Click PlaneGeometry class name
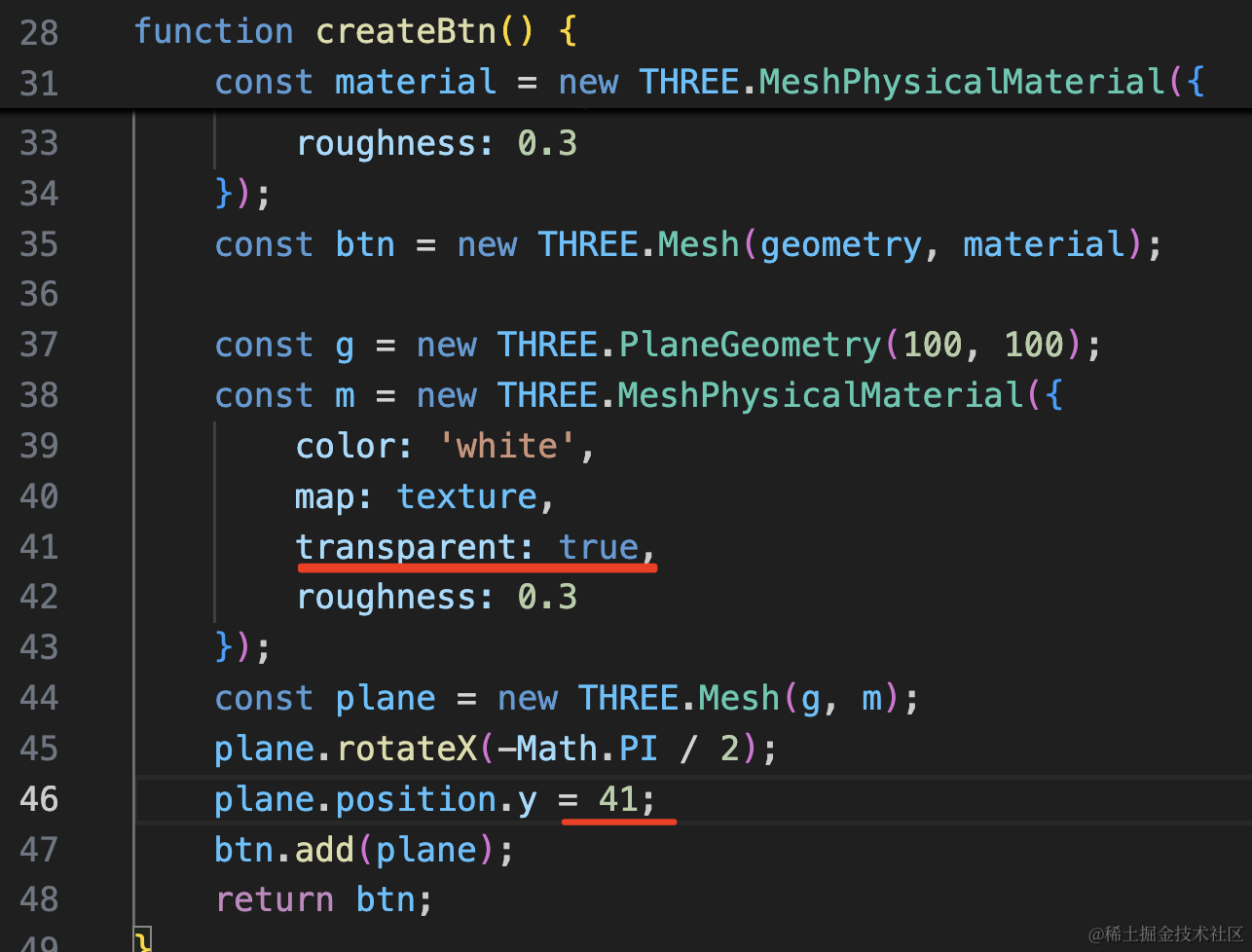Screen dimensions: 1252x952 [750, 345]
